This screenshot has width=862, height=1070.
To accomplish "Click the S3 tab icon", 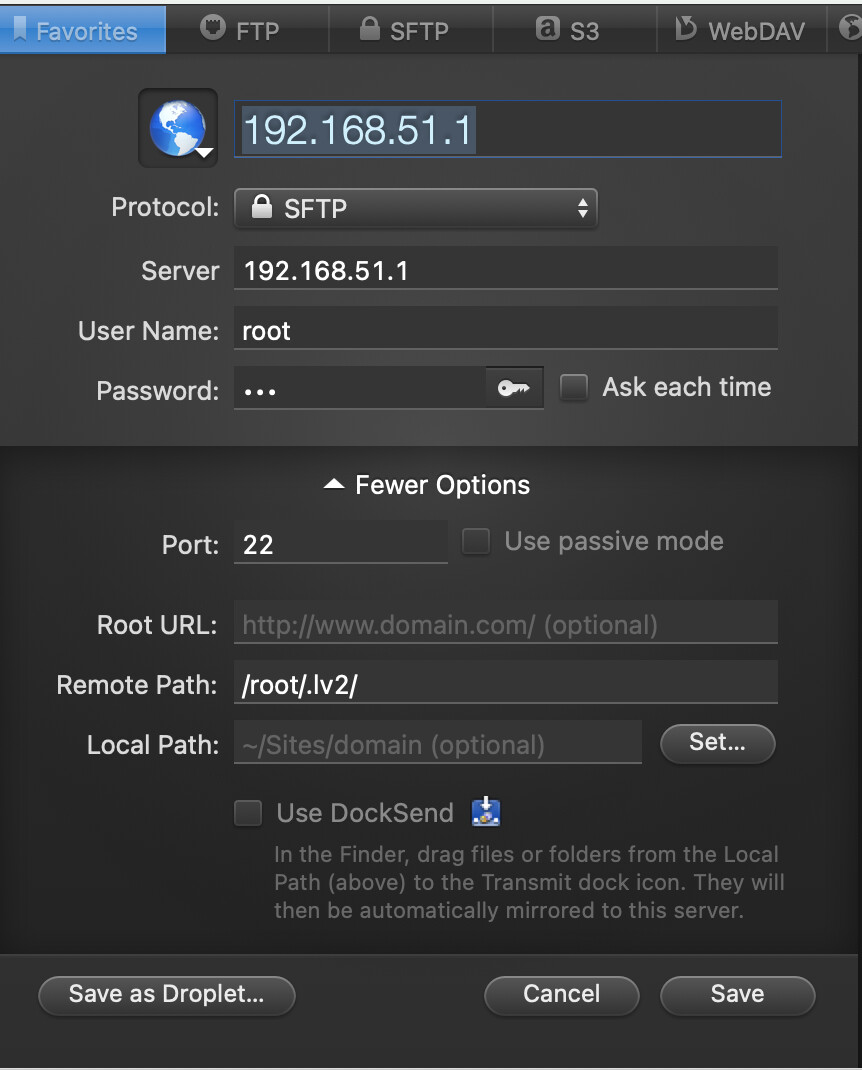I will point(547,29).
